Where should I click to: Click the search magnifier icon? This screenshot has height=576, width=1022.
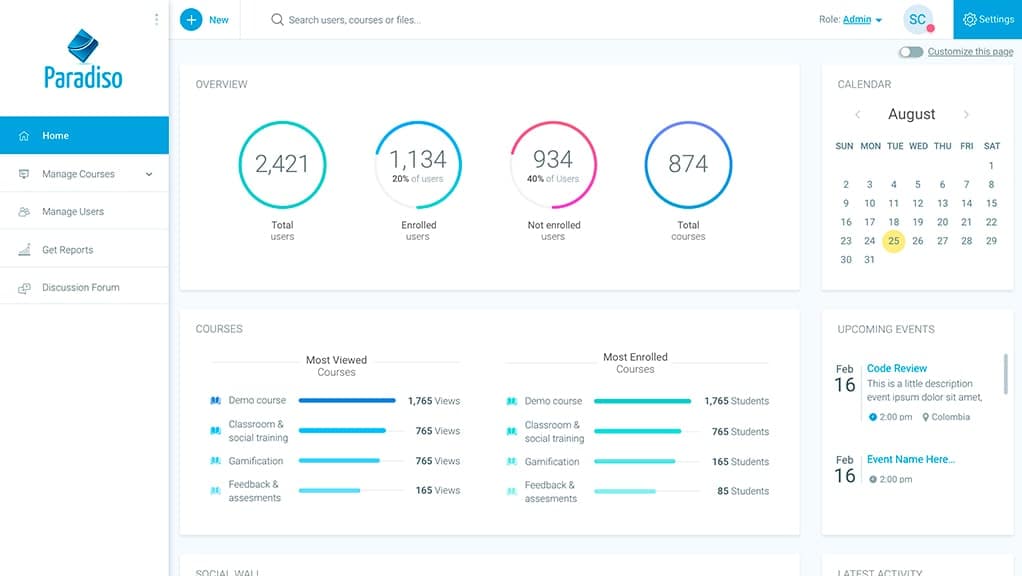[277, 20]
